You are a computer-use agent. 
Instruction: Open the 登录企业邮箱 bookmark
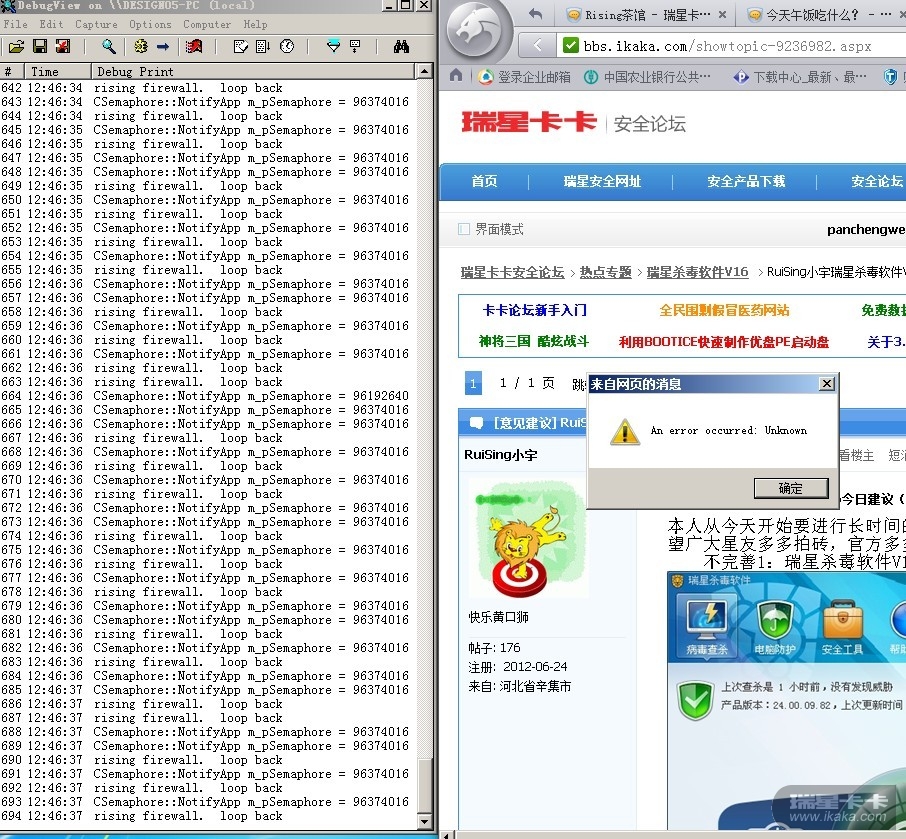pos(525,76)
